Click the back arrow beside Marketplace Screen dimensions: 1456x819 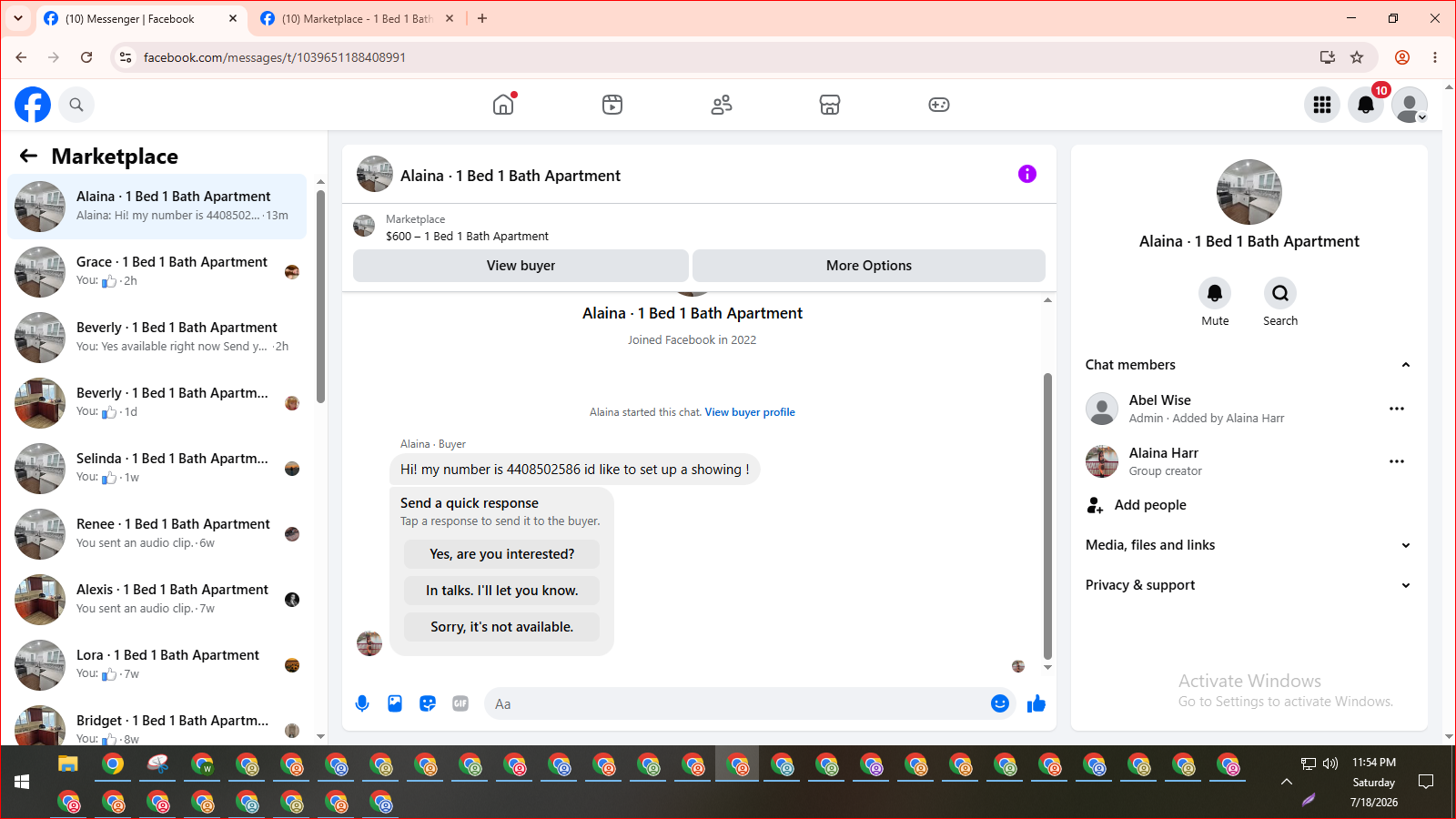29,156
